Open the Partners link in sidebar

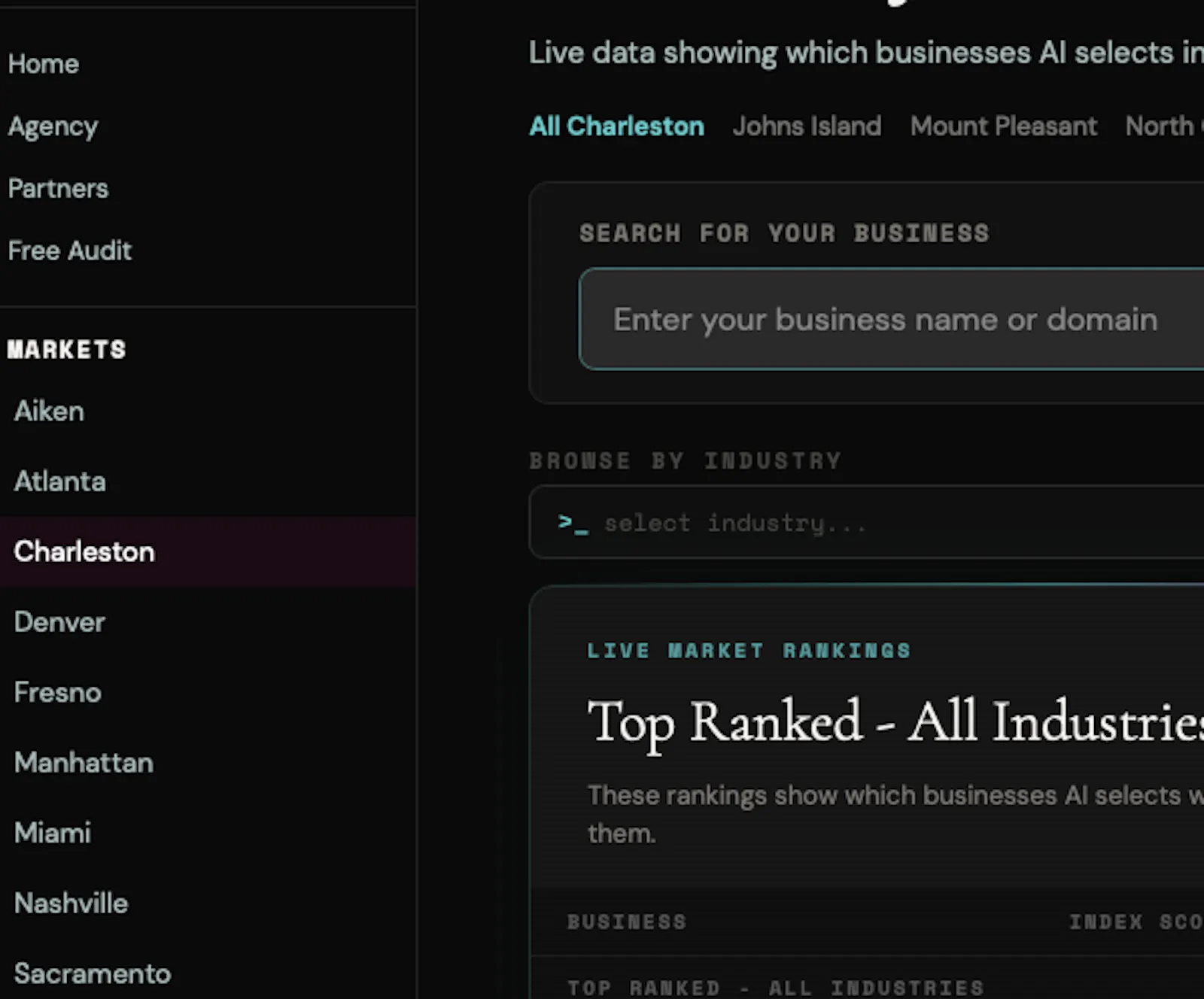pyautogui.click(x=58, y=188)
